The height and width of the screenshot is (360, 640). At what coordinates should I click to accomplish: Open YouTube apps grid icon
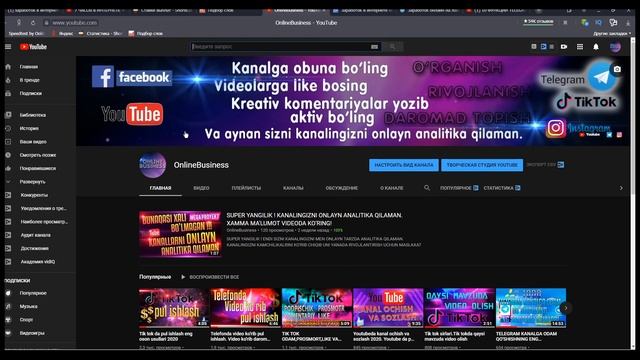pos(580,47)
